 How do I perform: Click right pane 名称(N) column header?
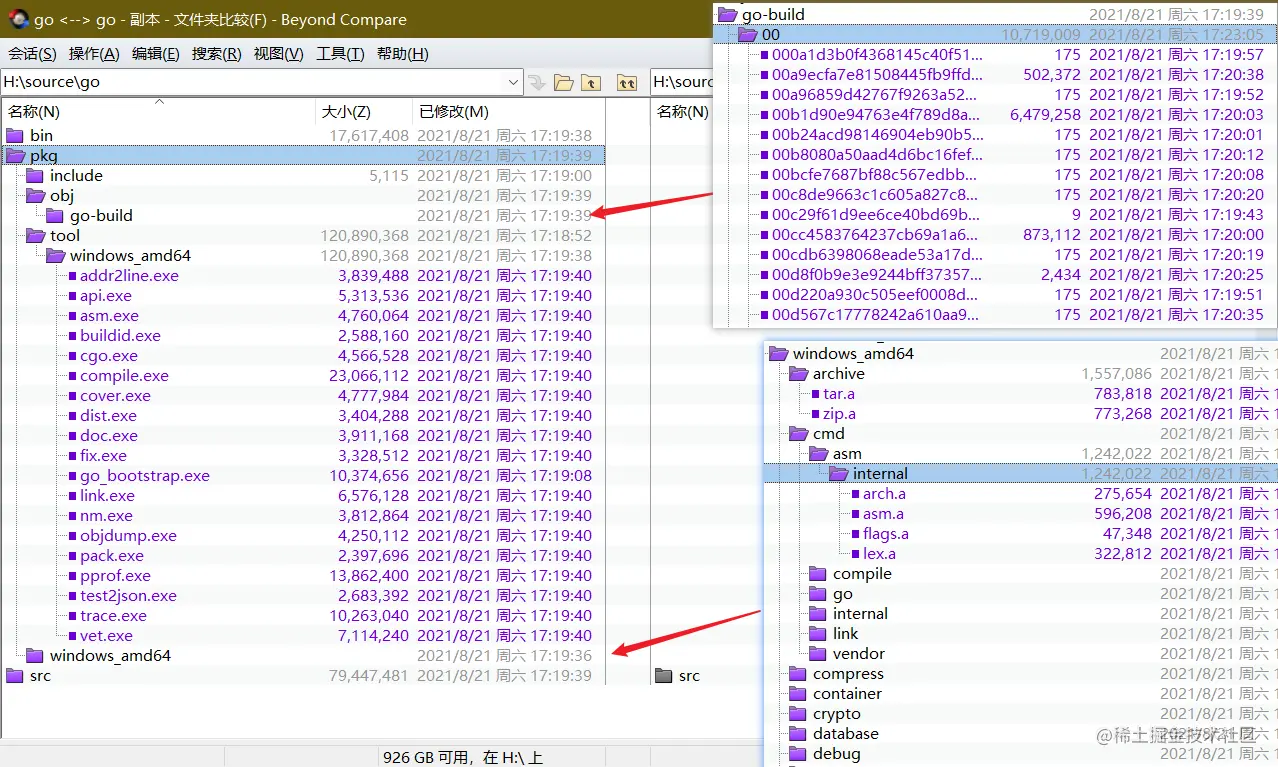point(683,111)
